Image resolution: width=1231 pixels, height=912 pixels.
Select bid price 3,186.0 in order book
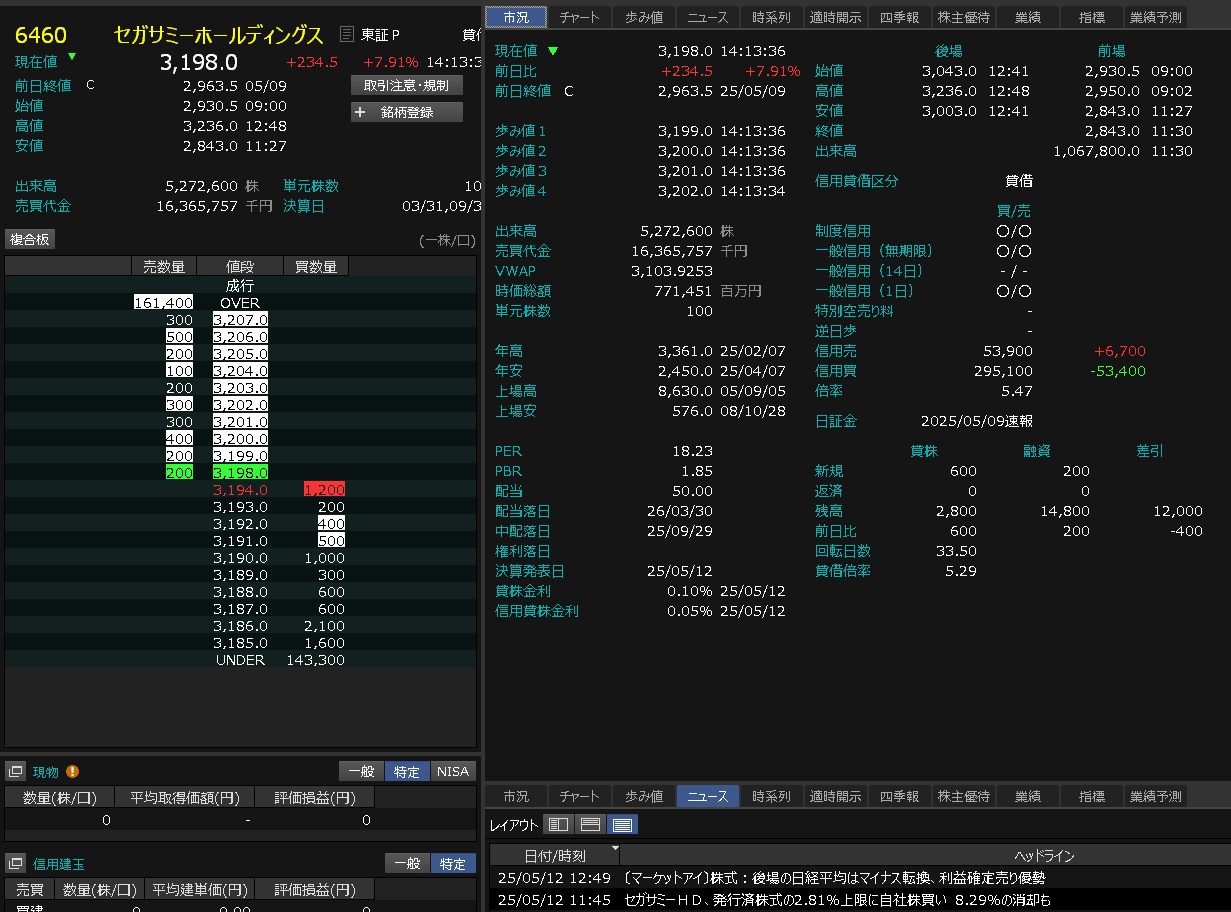pos(240,626)
